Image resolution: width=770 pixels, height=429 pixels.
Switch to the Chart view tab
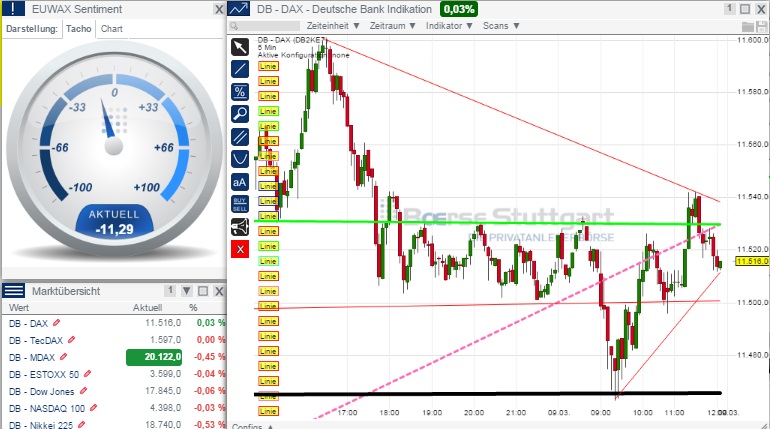tap(111, 28)
